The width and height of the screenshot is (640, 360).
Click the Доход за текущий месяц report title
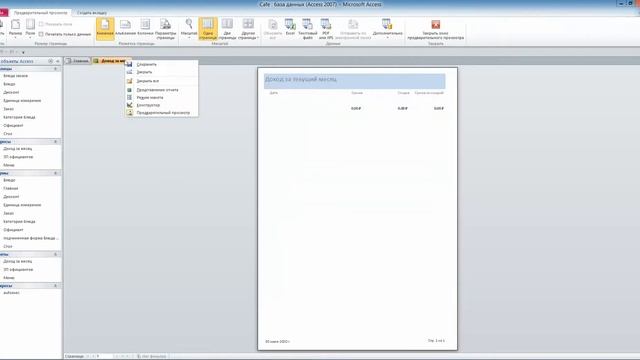[x=301, y=79]
